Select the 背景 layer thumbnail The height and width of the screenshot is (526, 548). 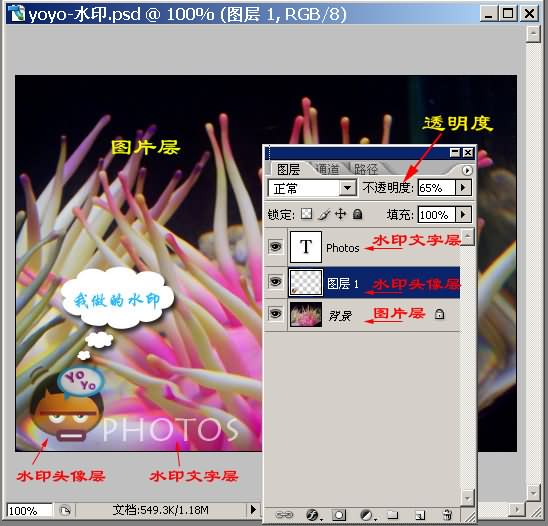[x=306, y=315]
